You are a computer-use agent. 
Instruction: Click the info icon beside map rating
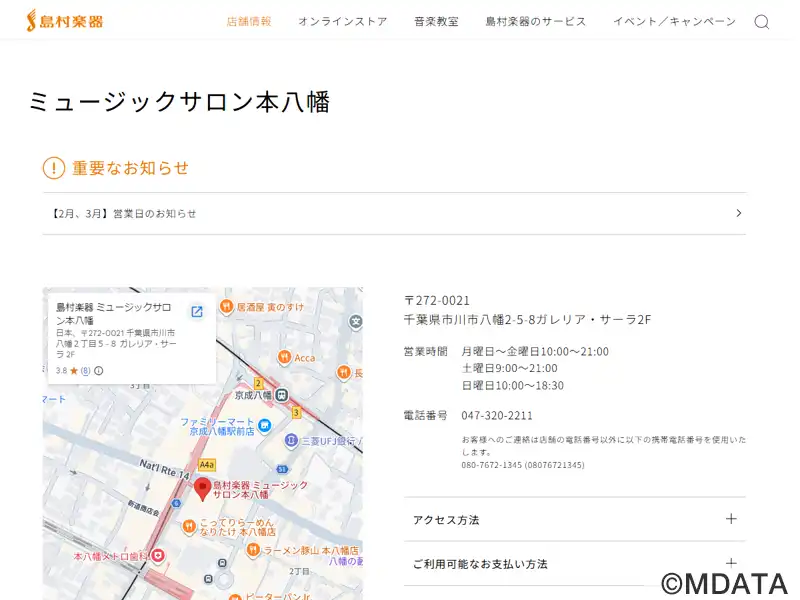point(99,371)
